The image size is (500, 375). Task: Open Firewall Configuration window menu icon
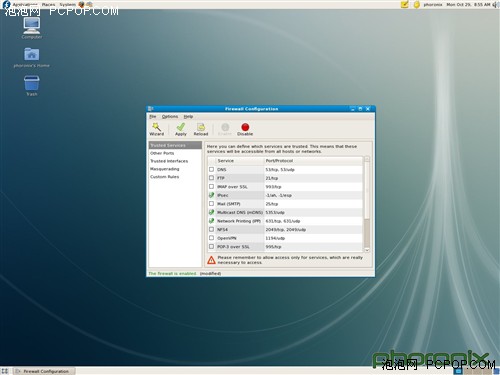(x=151, y=109)
